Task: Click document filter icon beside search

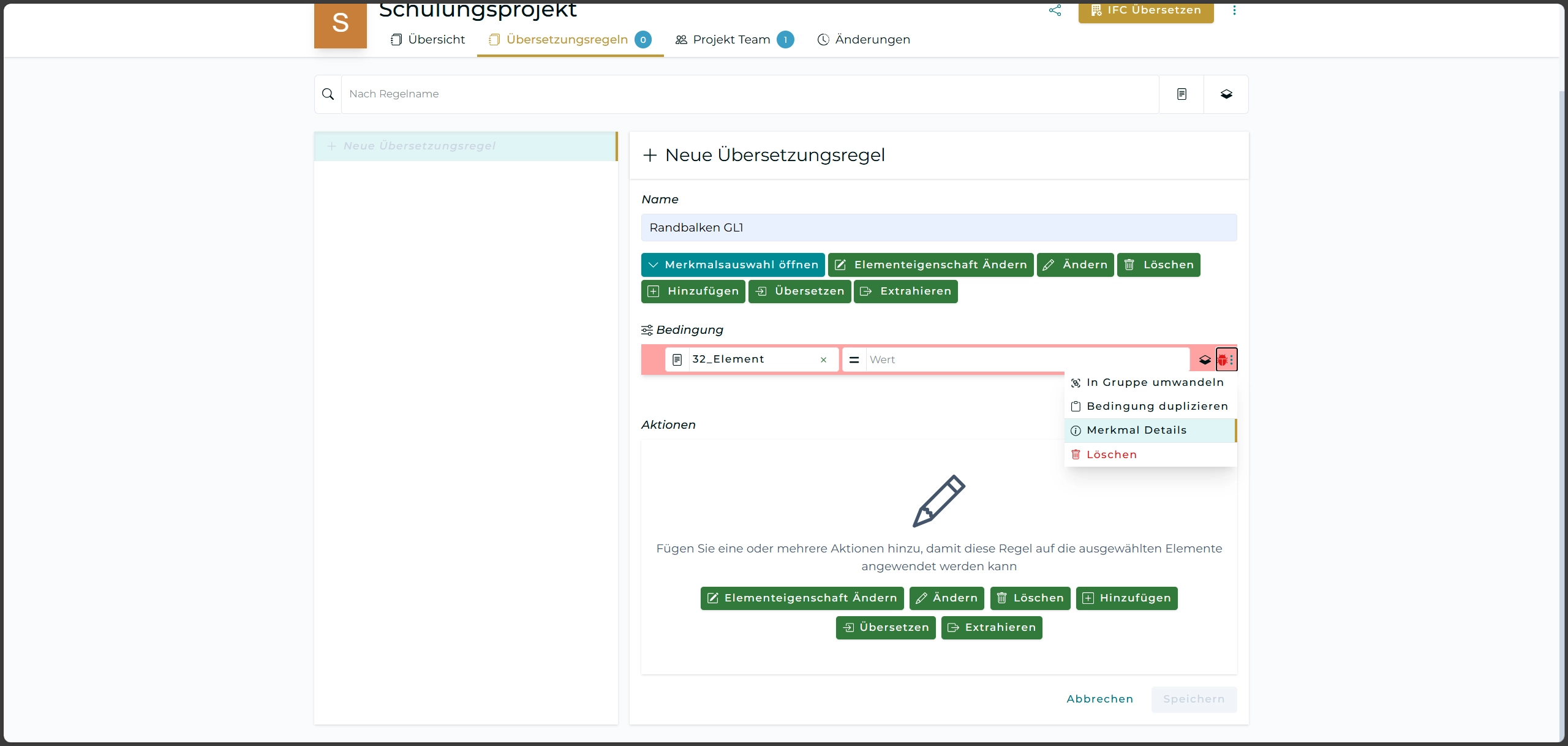Action: (1182, 94)
